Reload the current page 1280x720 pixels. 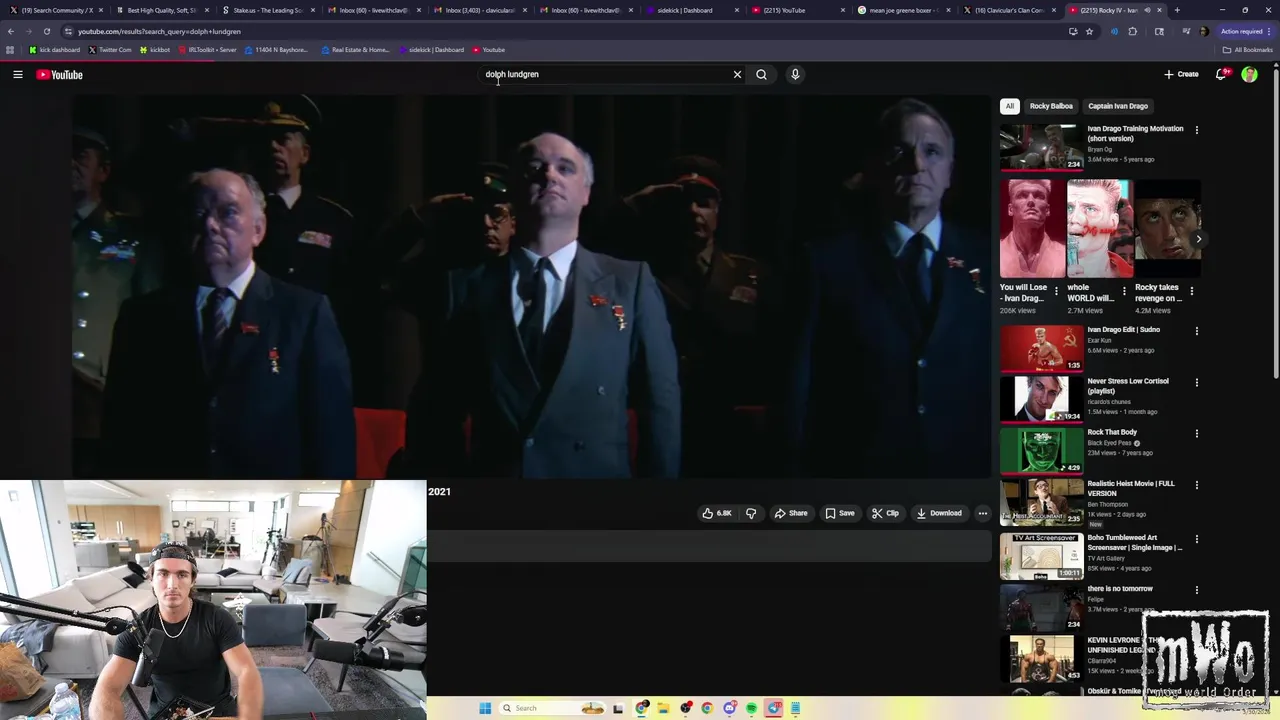click(46, 31)
